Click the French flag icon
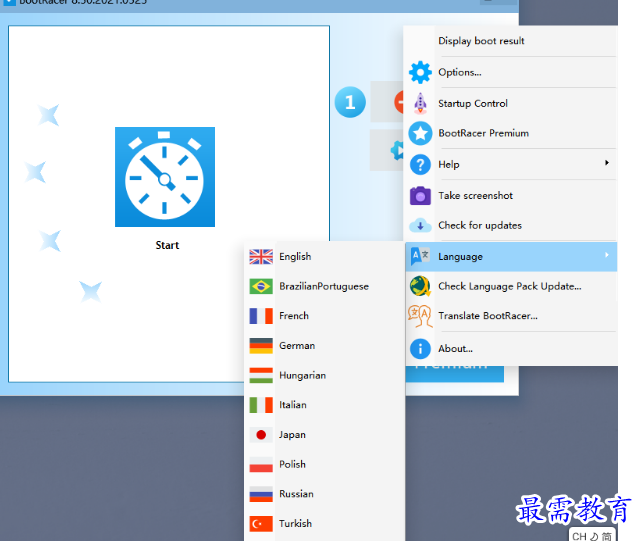 (261, 316)
